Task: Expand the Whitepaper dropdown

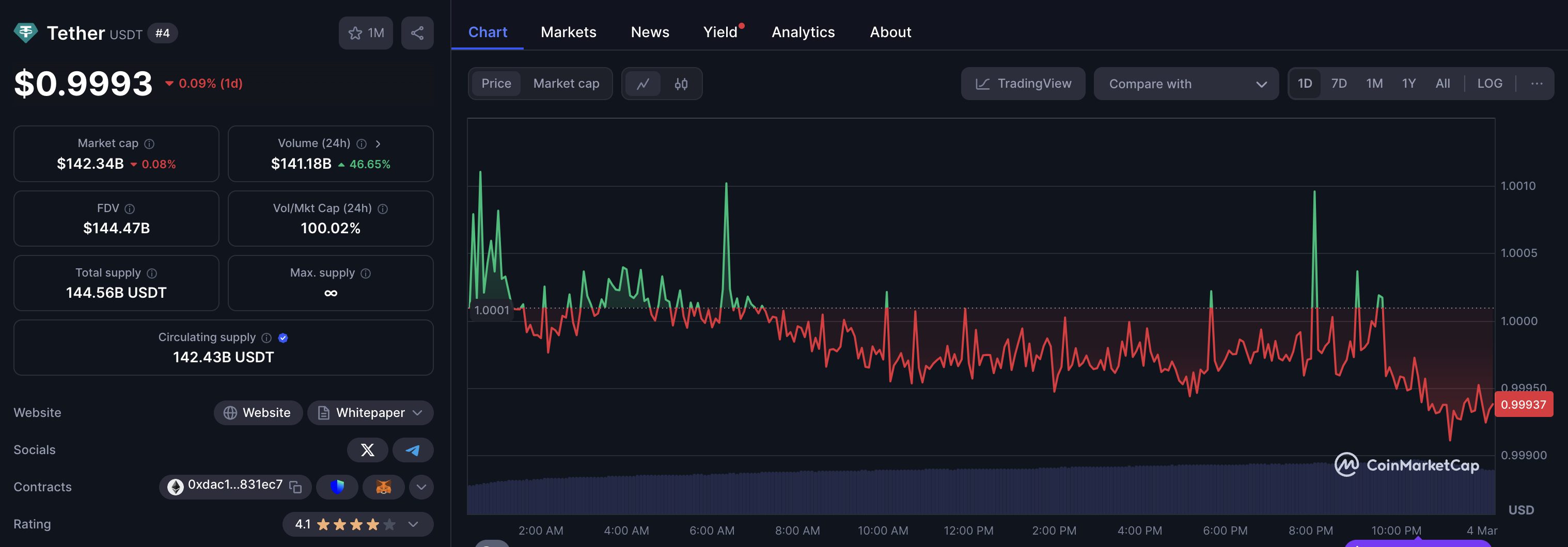Action: (x=371, y=412)
